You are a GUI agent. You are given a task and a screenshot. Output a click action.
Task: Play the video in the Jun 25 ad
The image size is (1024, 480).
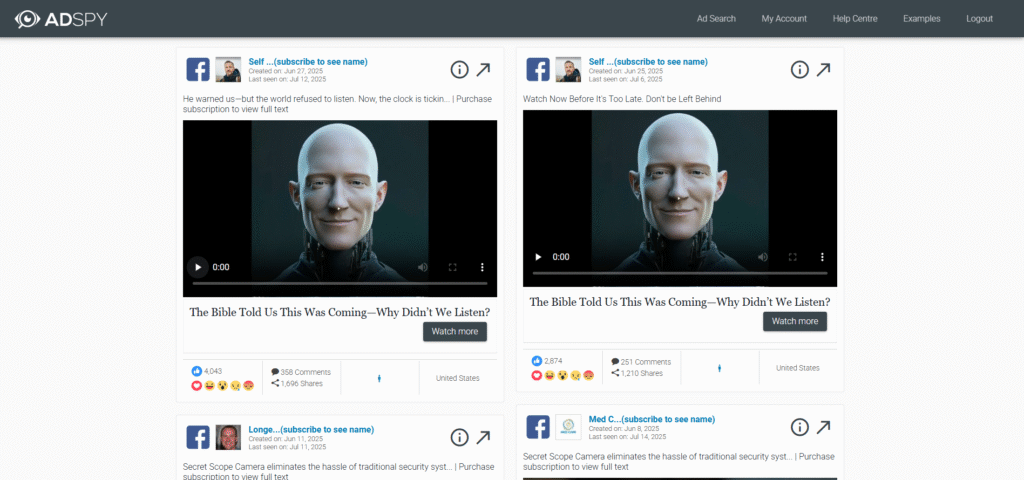pos(538,257)
